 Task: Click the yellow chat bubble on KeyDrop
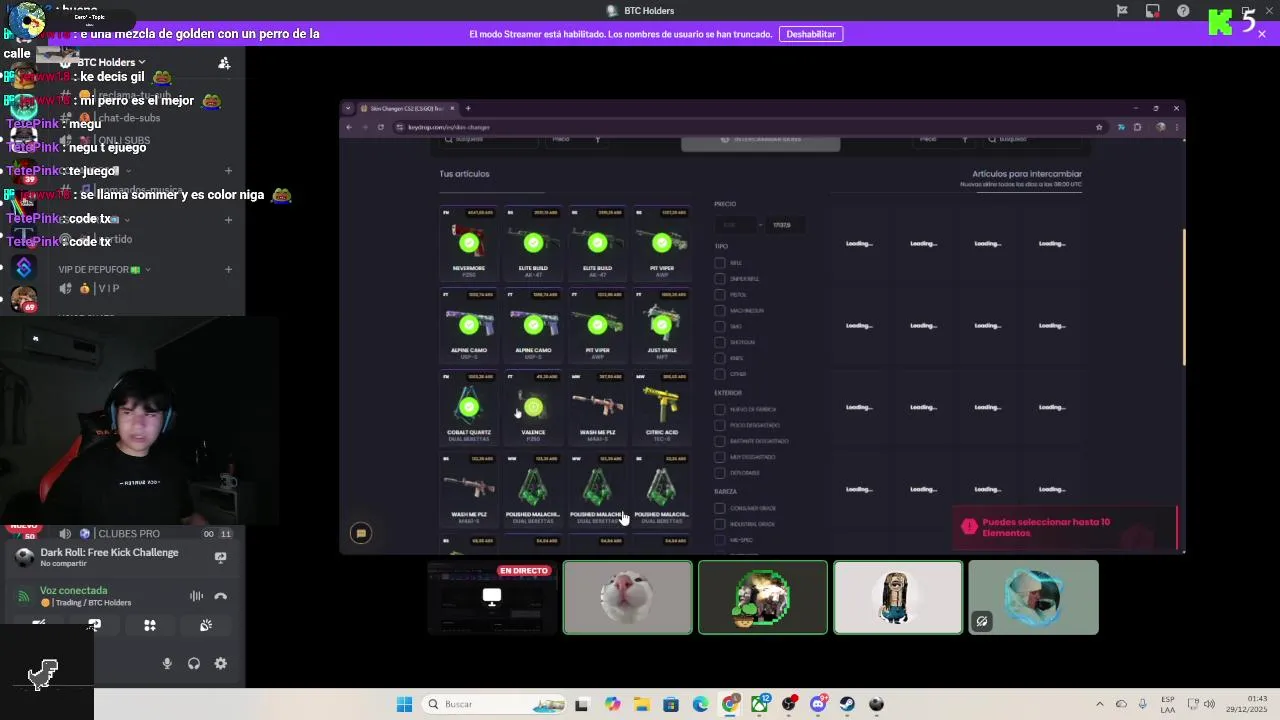coord(361,534)
